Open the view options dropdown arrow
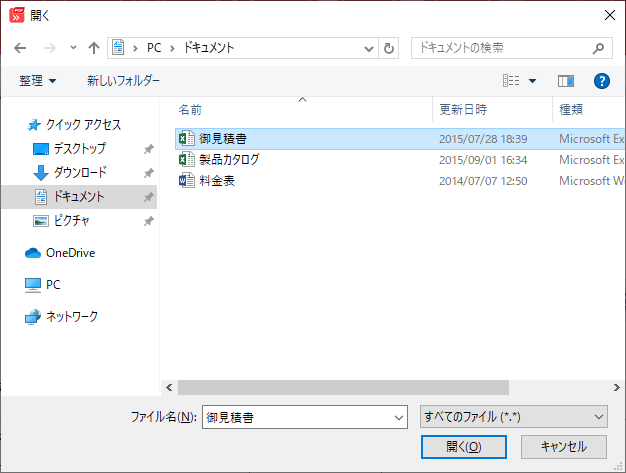The height and width of the screenshot is (473, 626). [532, 81]
